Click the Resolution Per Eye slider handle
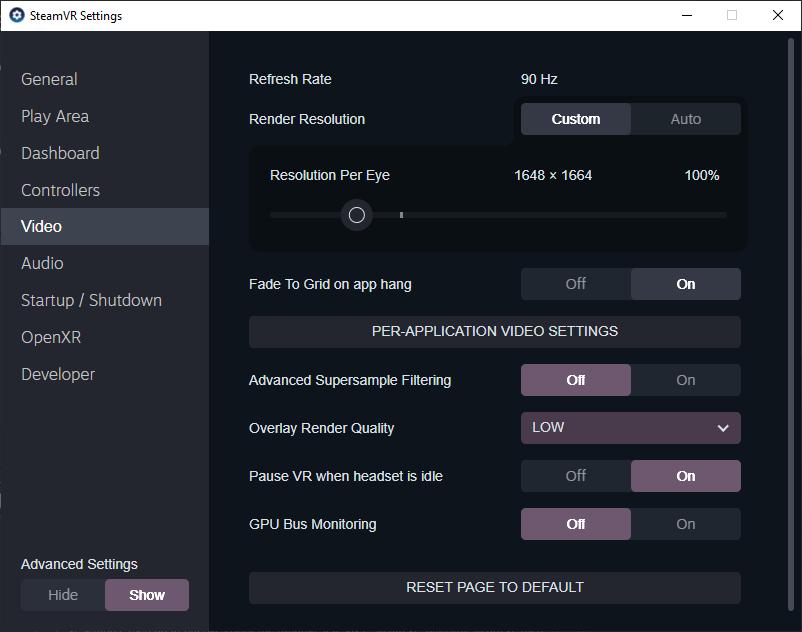Viewport: 802px width, 632px height. tap(356, 215)
